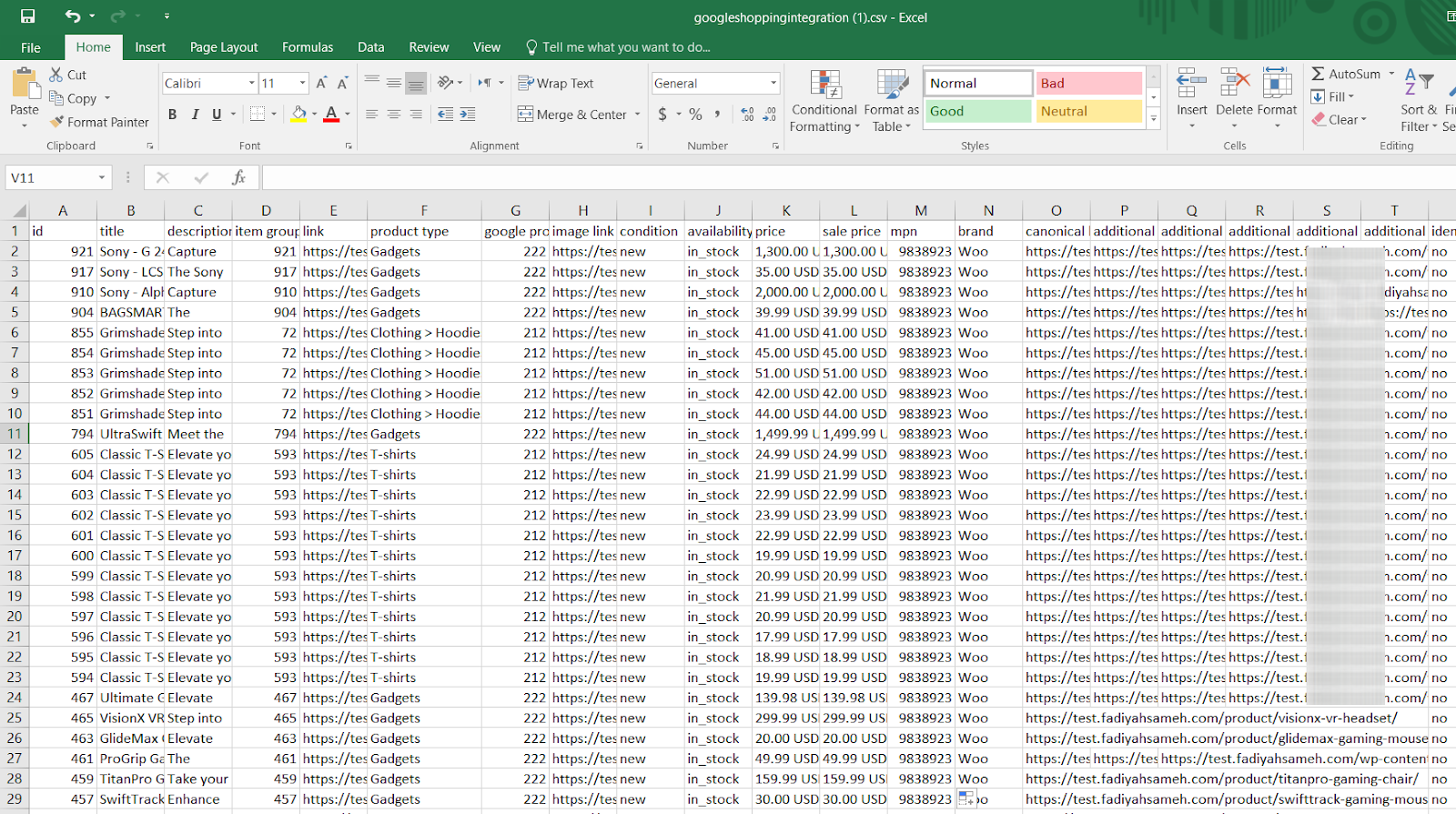
Task: Select column header K
Action: (x=786, y=210)
